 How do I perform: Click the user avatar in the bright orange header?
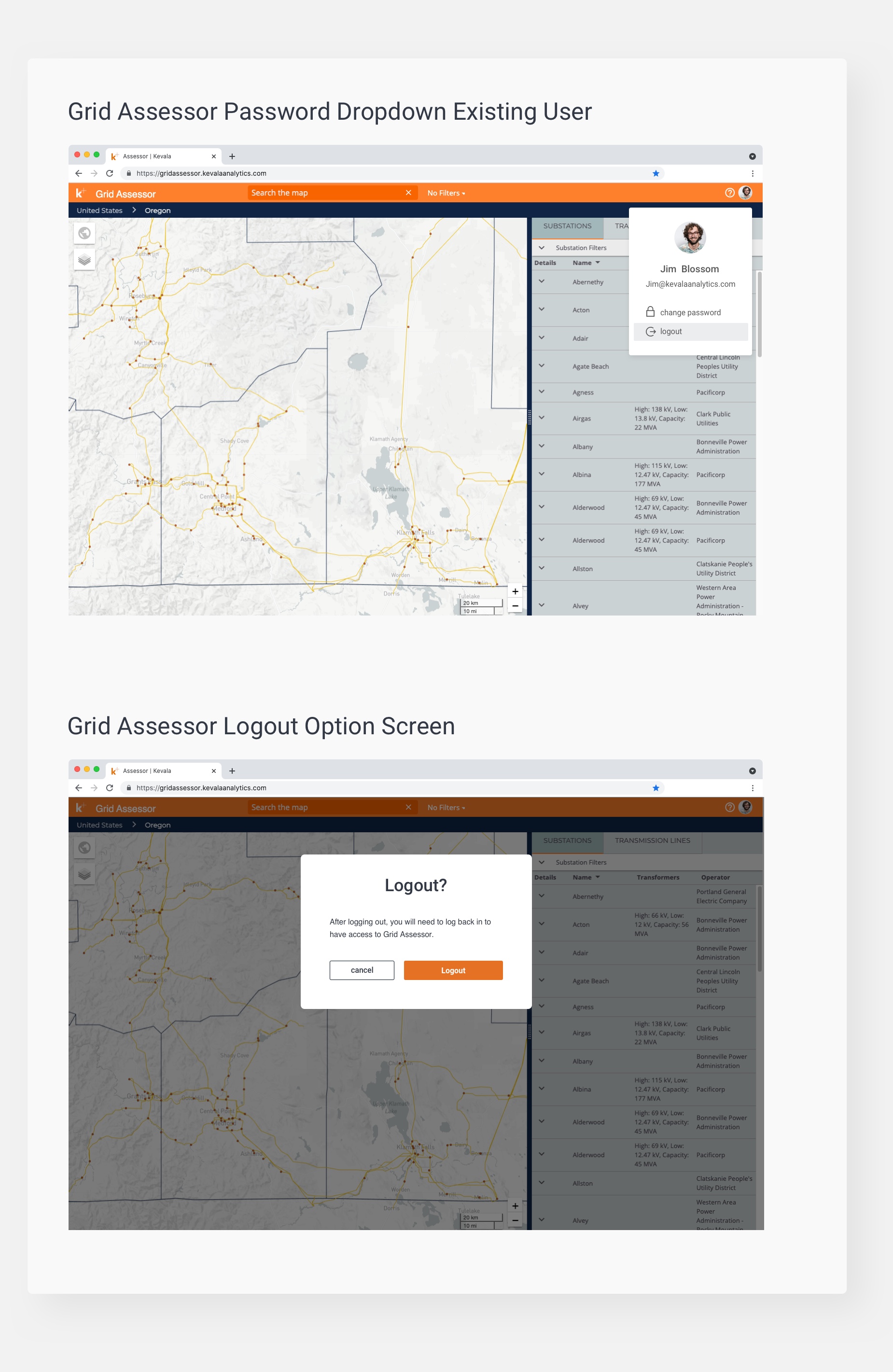745,193
